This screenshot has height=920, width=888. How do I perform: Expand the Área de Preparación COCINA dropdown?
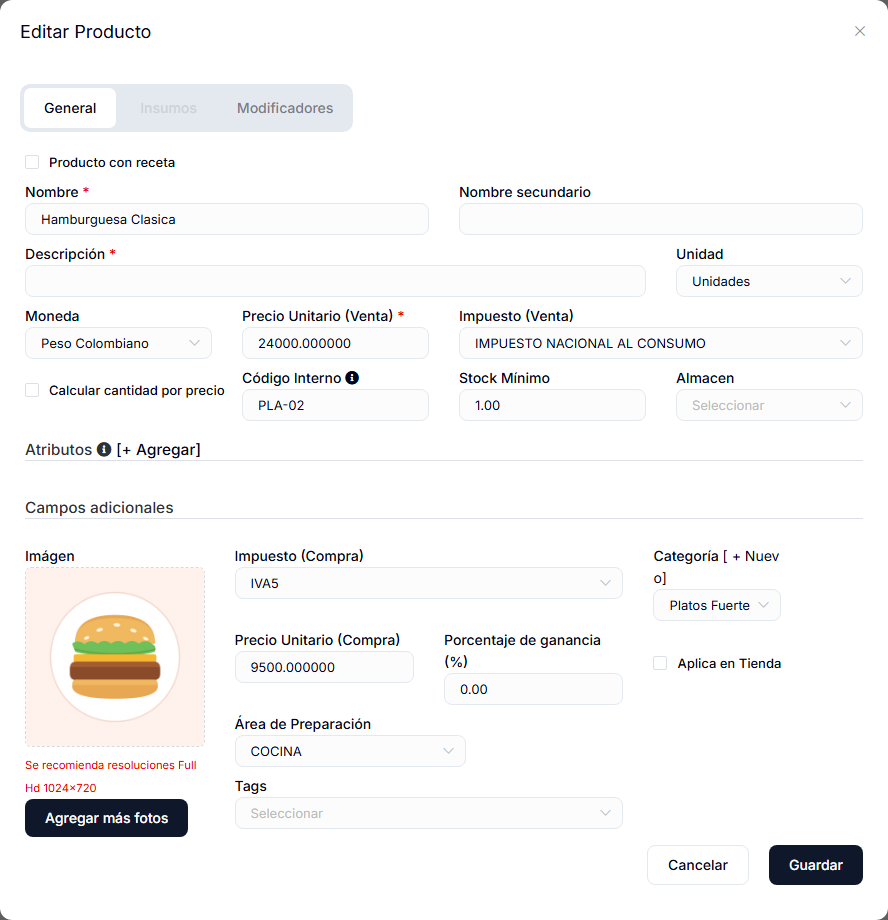point(350,751)
